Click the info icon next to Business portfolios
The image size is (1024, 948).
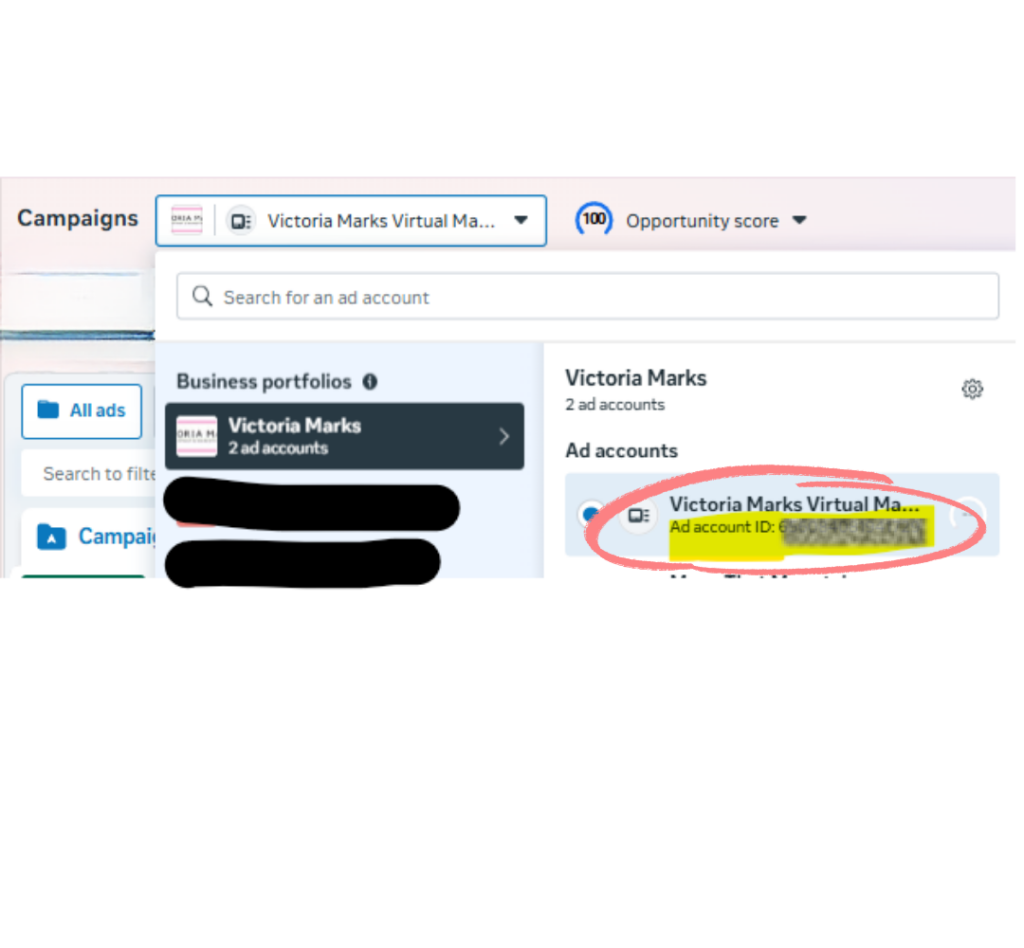click(x=369, y=381)
